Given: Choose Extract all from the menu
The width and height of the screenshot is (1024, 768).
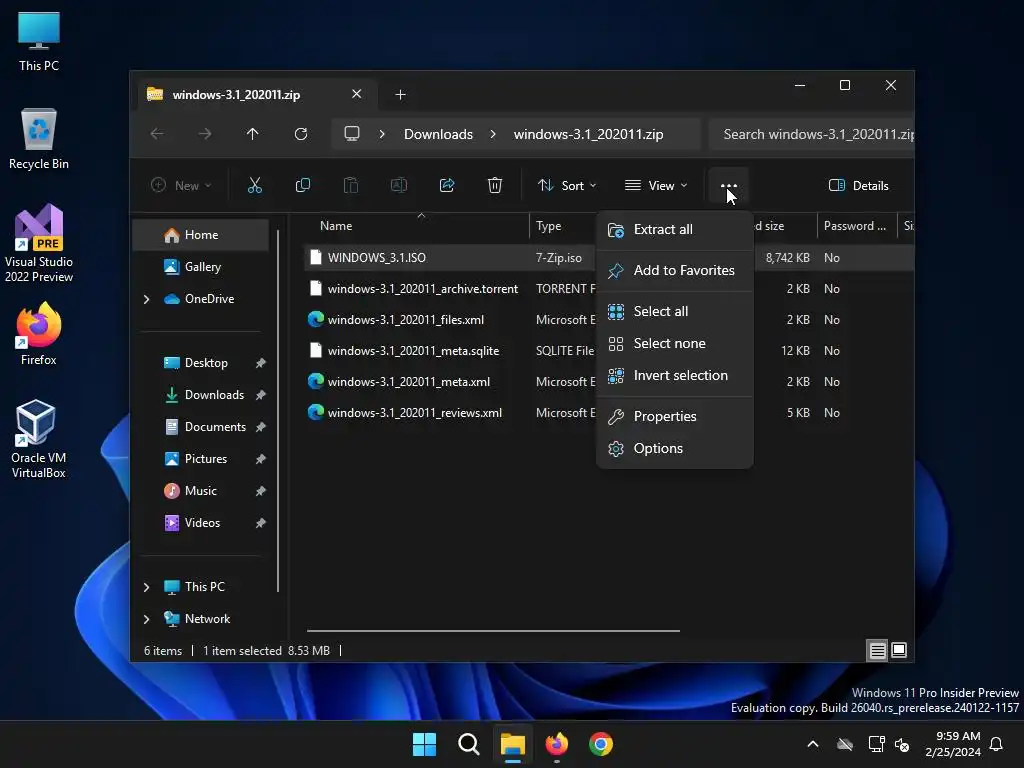Looking at the screenshot, I should (675, 230).
